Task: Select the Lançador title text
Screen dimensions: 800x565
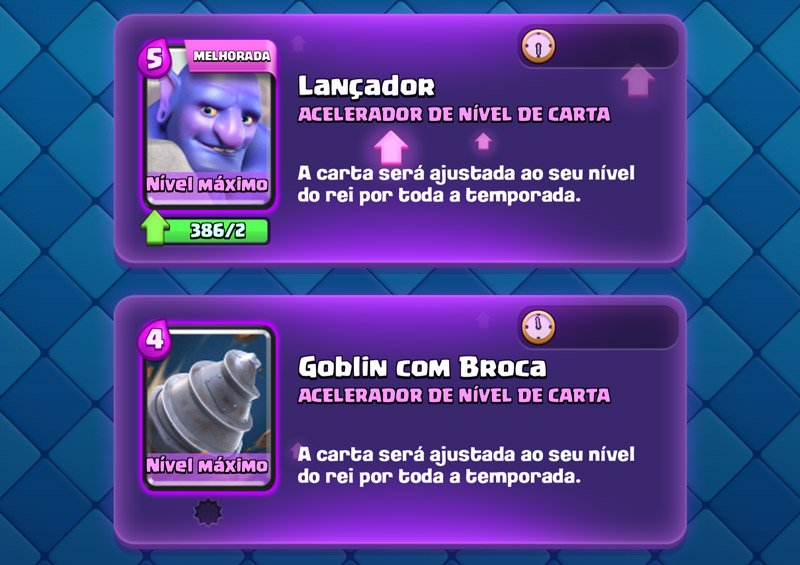Action: pyautogui.click(x=366, y=86)
